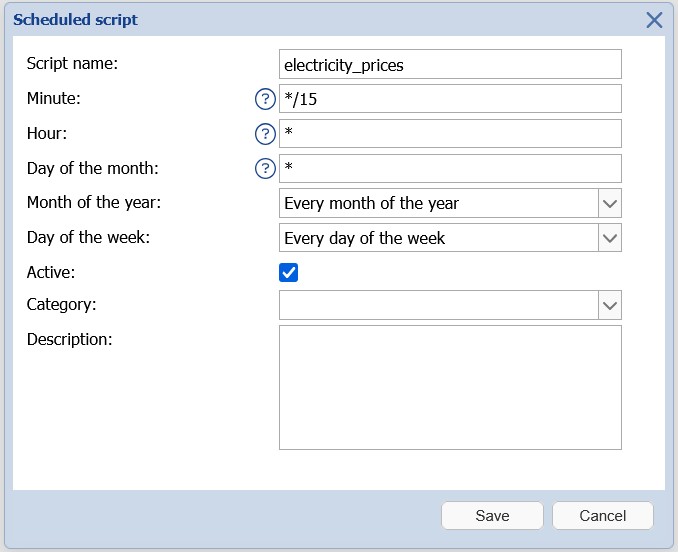Click the Minute field containing */15
Viewport: 678px width, 552px height.
[x=450, y=99]
